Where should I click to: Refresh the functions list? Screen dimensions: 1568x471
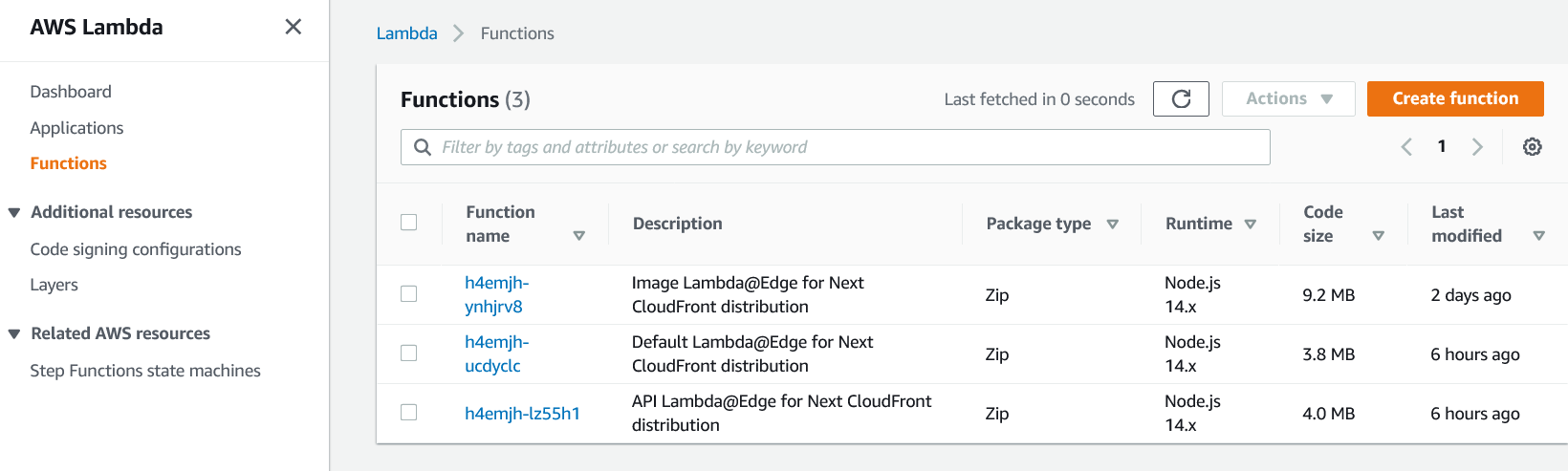(1181, 99)
